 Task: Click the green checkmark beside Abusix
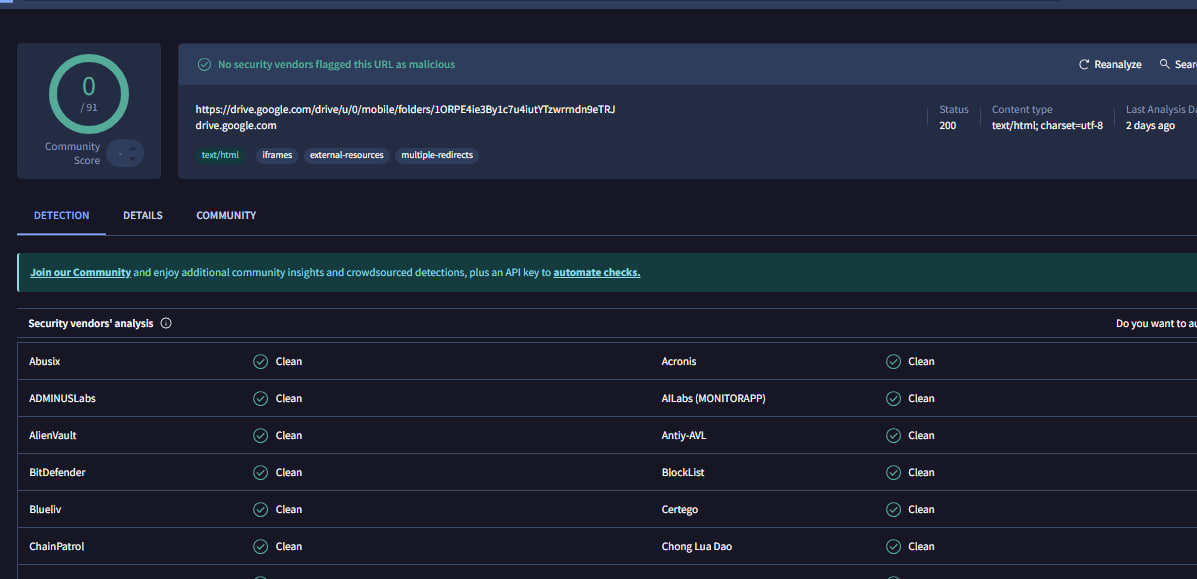click(261, 361)
